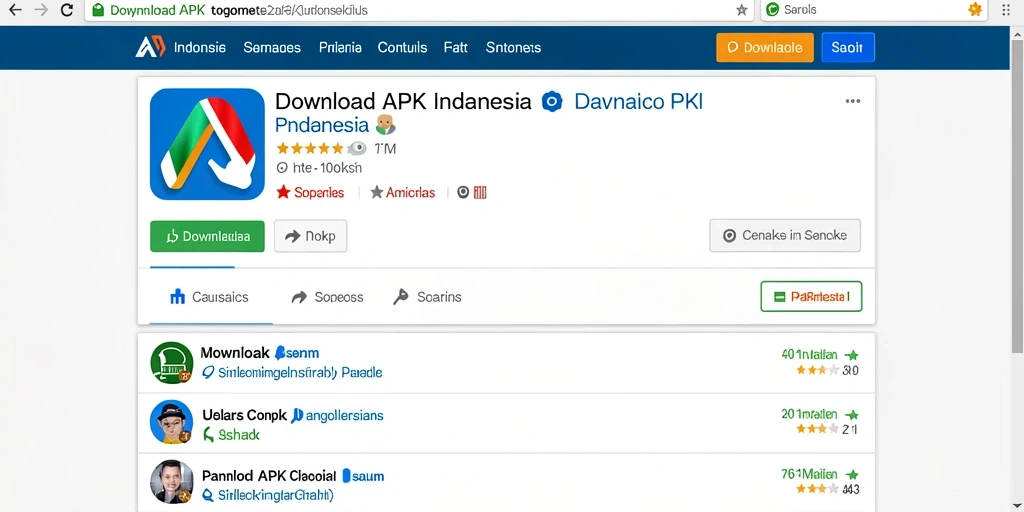This screenshot has width=1024, height=512.
Task: Switch to the Causaics tab
Action: [x=210, y=297]
